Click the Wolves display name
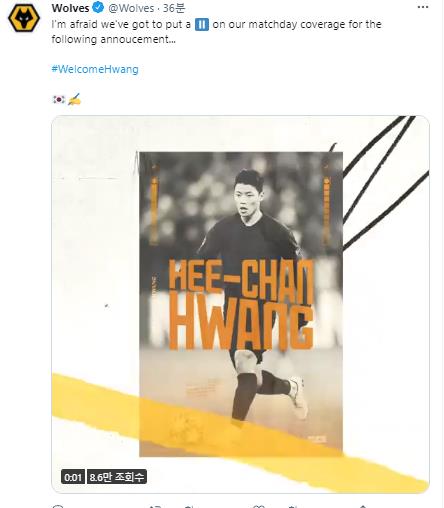Image resolution: width=444 pixels, height=508 pixels. (x=70, y=8)
